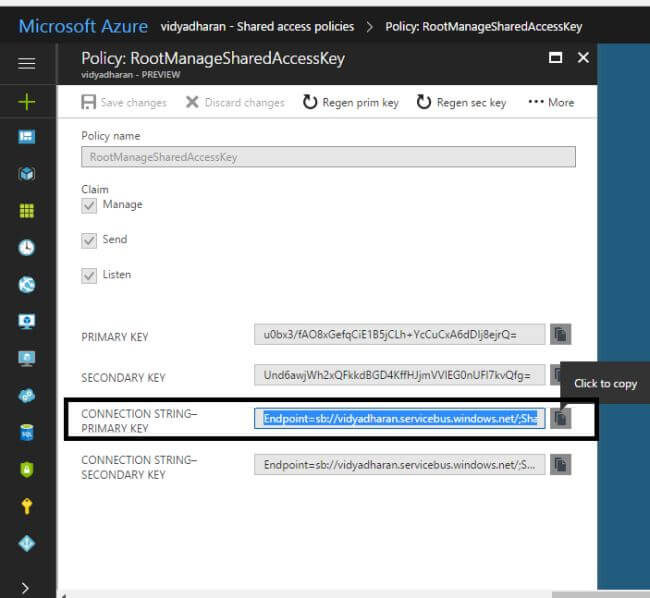Click the Policy name input field

328,157
